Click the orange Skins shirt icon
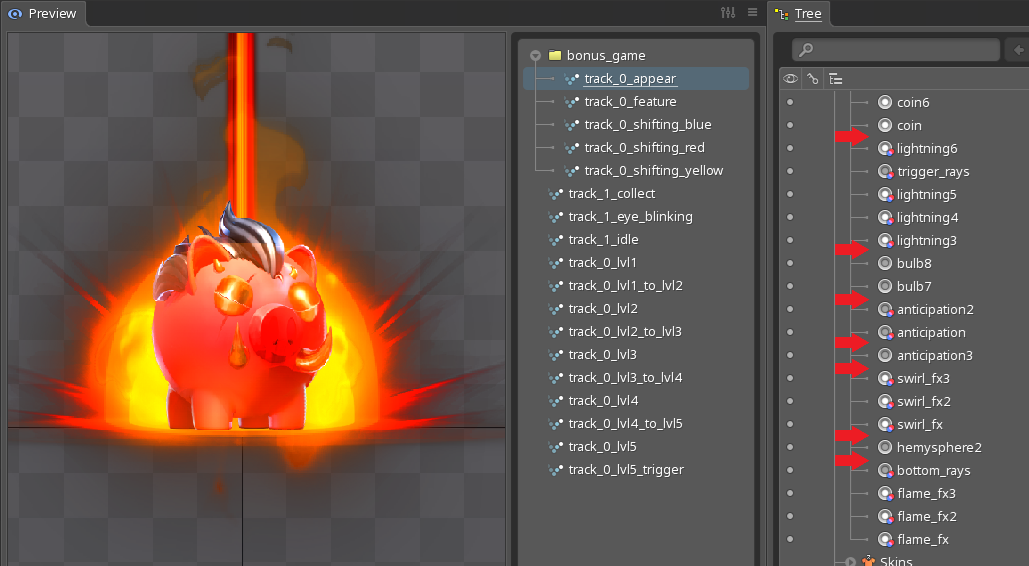This screenshot has width=1029, height=566. click(x=867, y=561)
